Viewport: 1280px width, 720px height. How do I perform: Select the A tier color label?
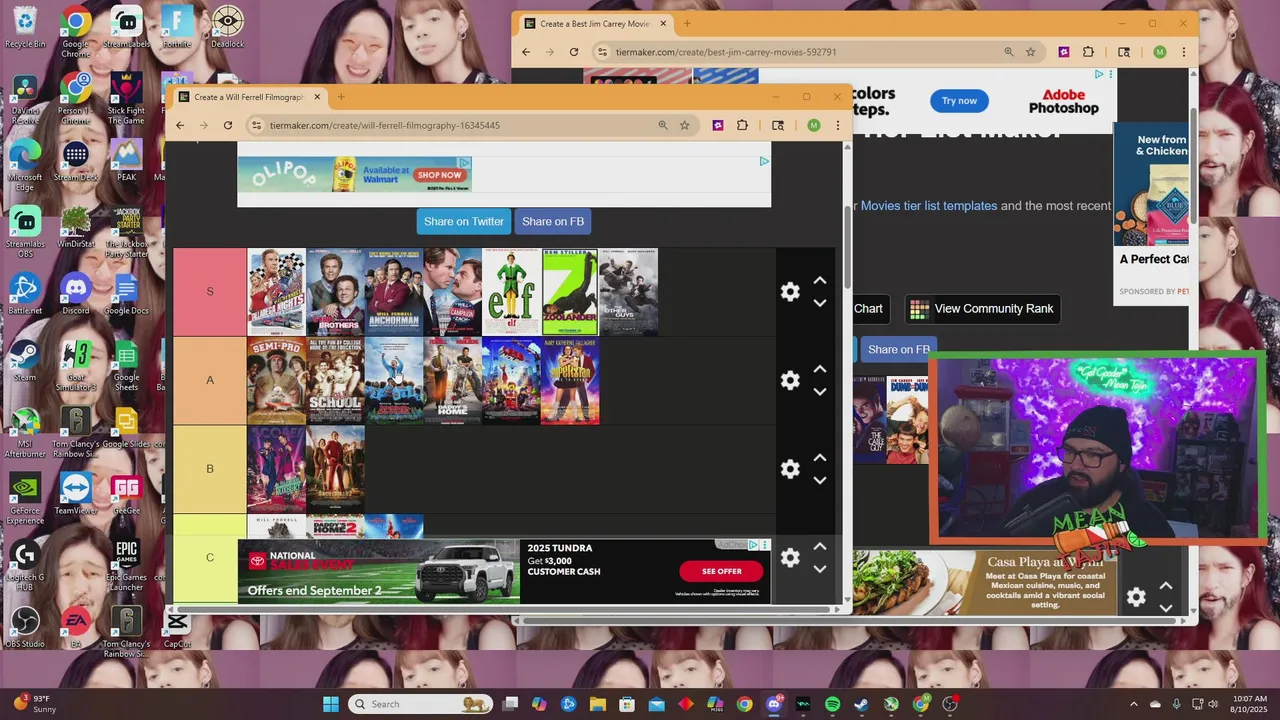210,381
